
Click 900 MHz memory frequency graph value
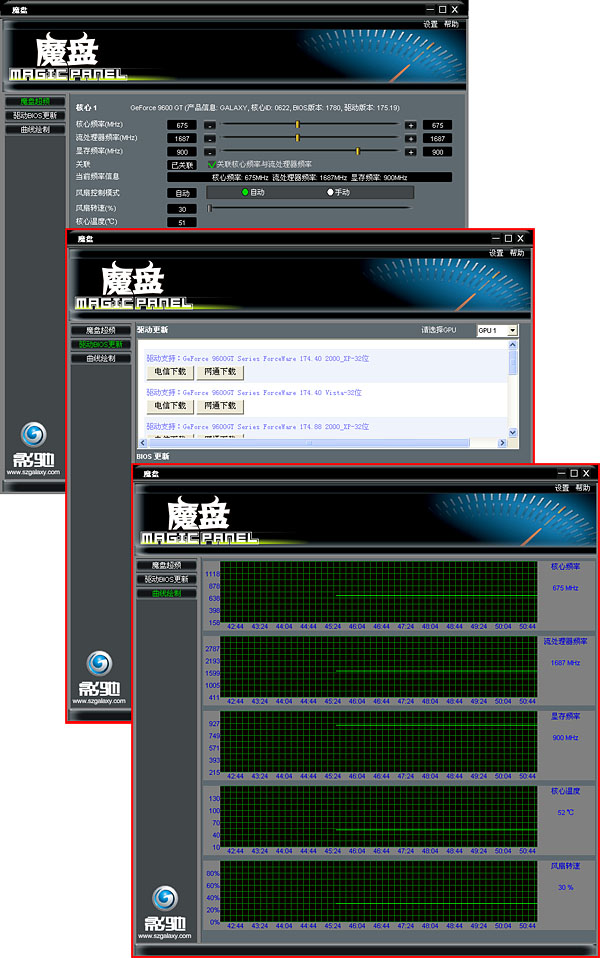coord(565,738)
